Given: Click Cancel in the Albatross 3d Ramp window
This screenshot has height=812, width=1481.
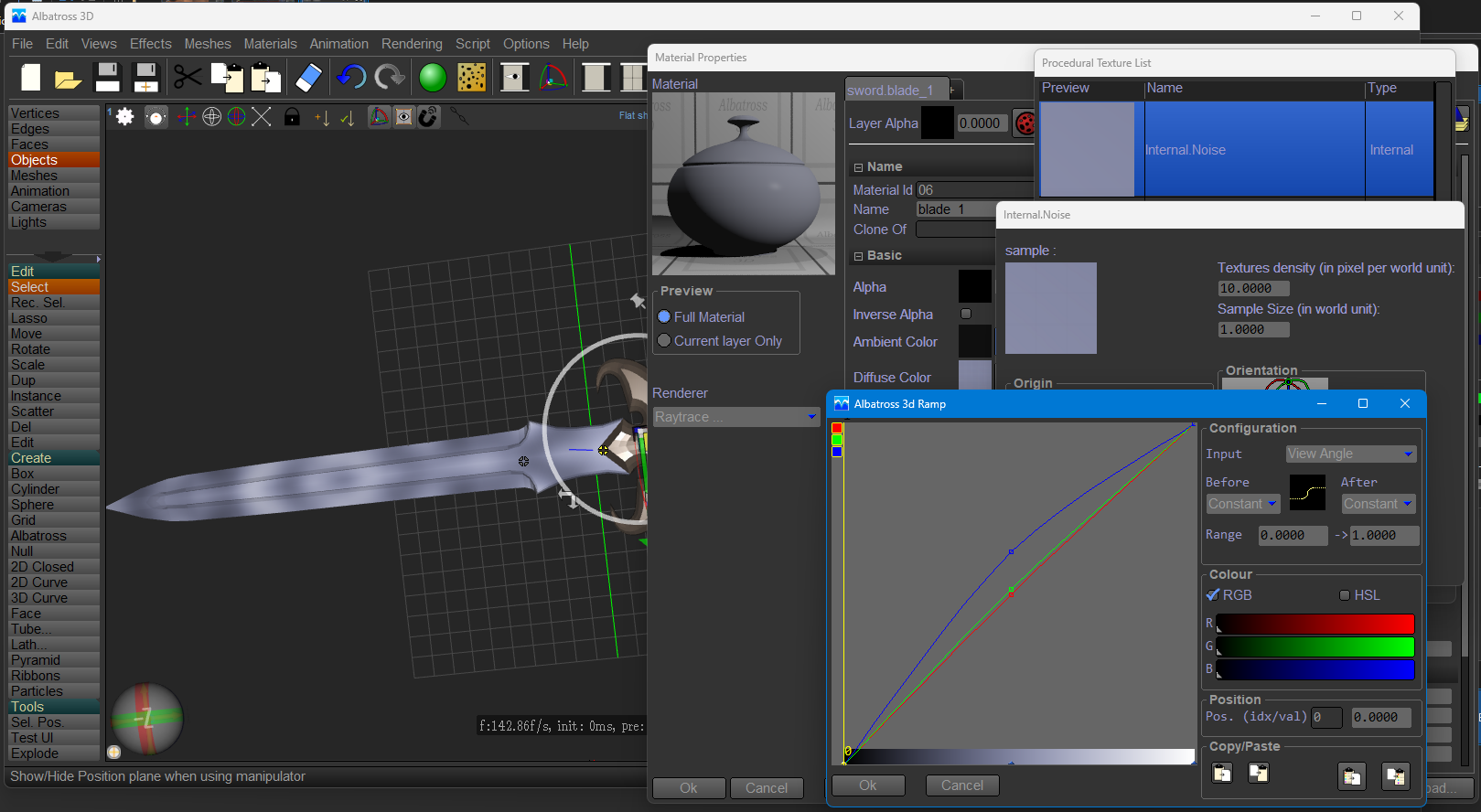Looking at the screenshot, I should pyautogui.click(x=962, y=785).
